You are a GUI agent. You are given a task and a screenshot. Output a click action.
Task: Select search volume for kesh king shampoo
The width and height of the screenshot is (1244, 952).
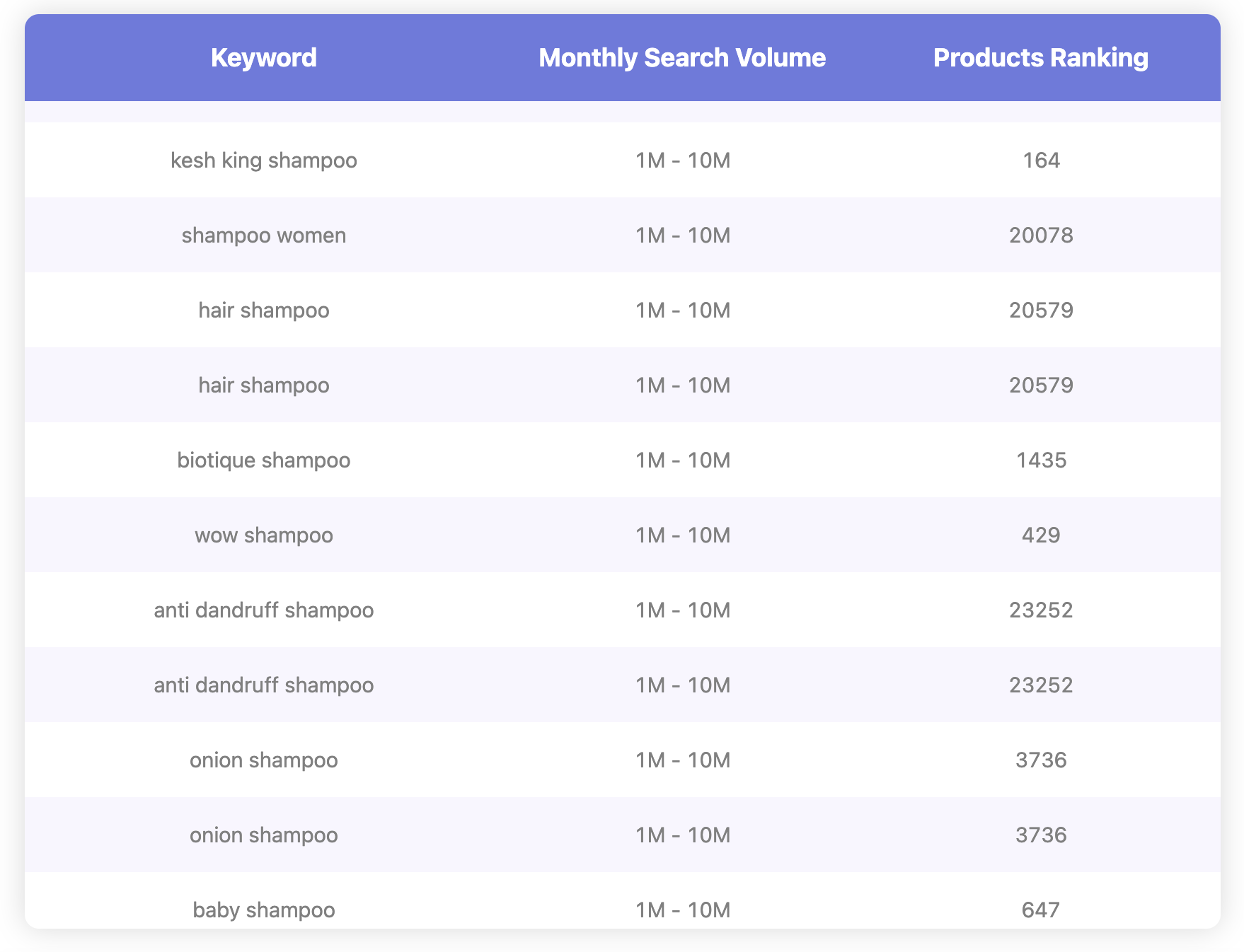pyautogui.click(x=682, y=161)
